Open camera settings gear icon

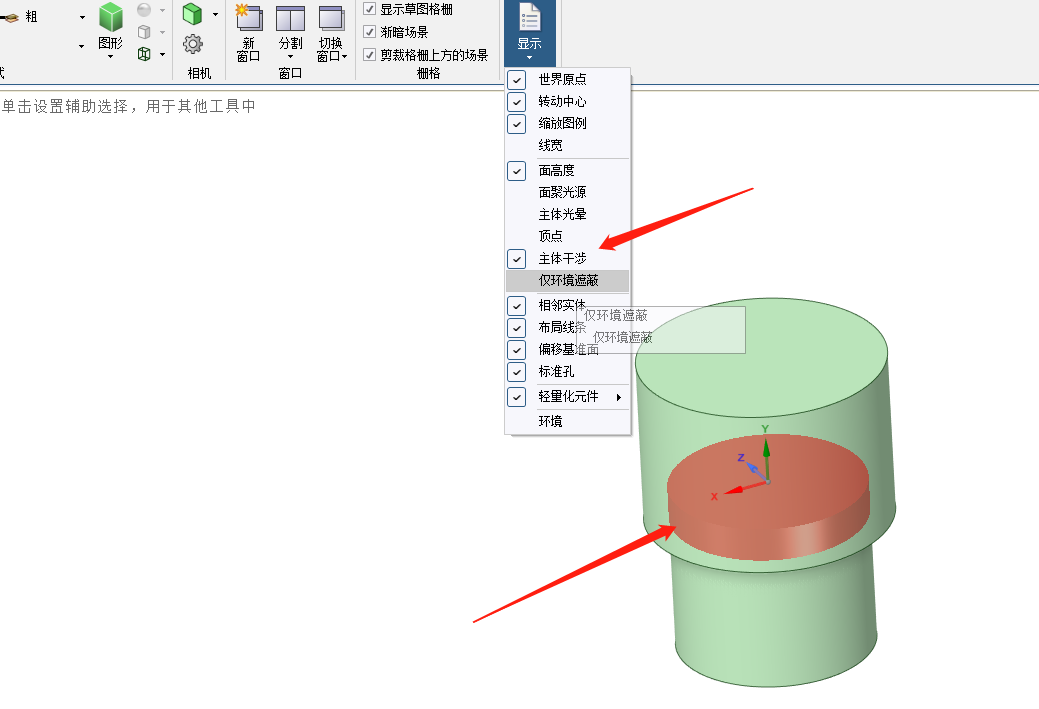[193, 44]
